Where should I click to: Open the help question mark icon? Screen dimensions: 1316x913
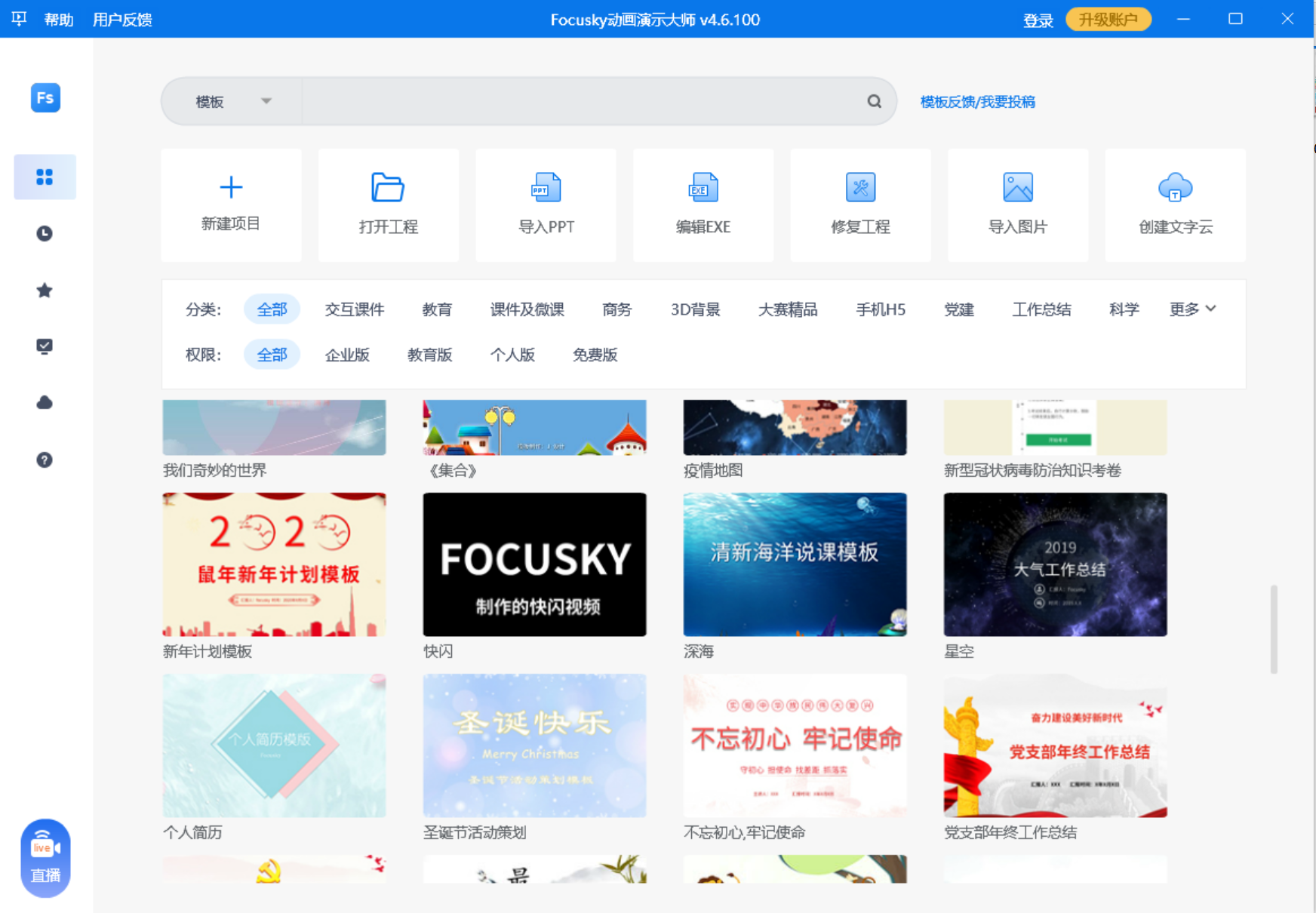(45, 460)
